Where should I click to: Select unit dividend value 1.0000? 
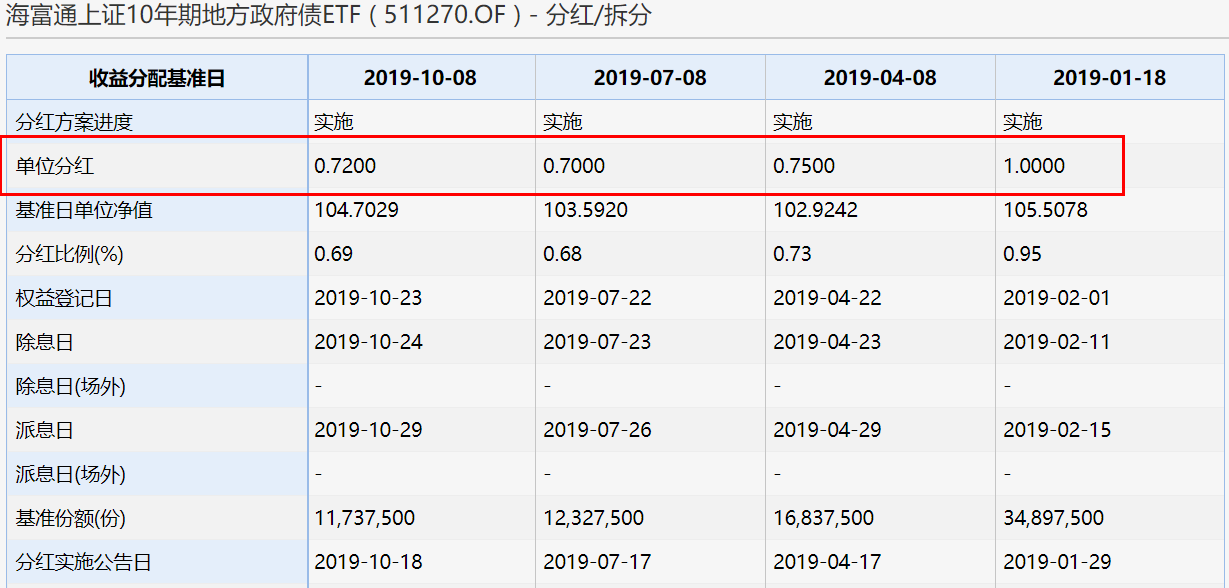tap(1034, 166)
